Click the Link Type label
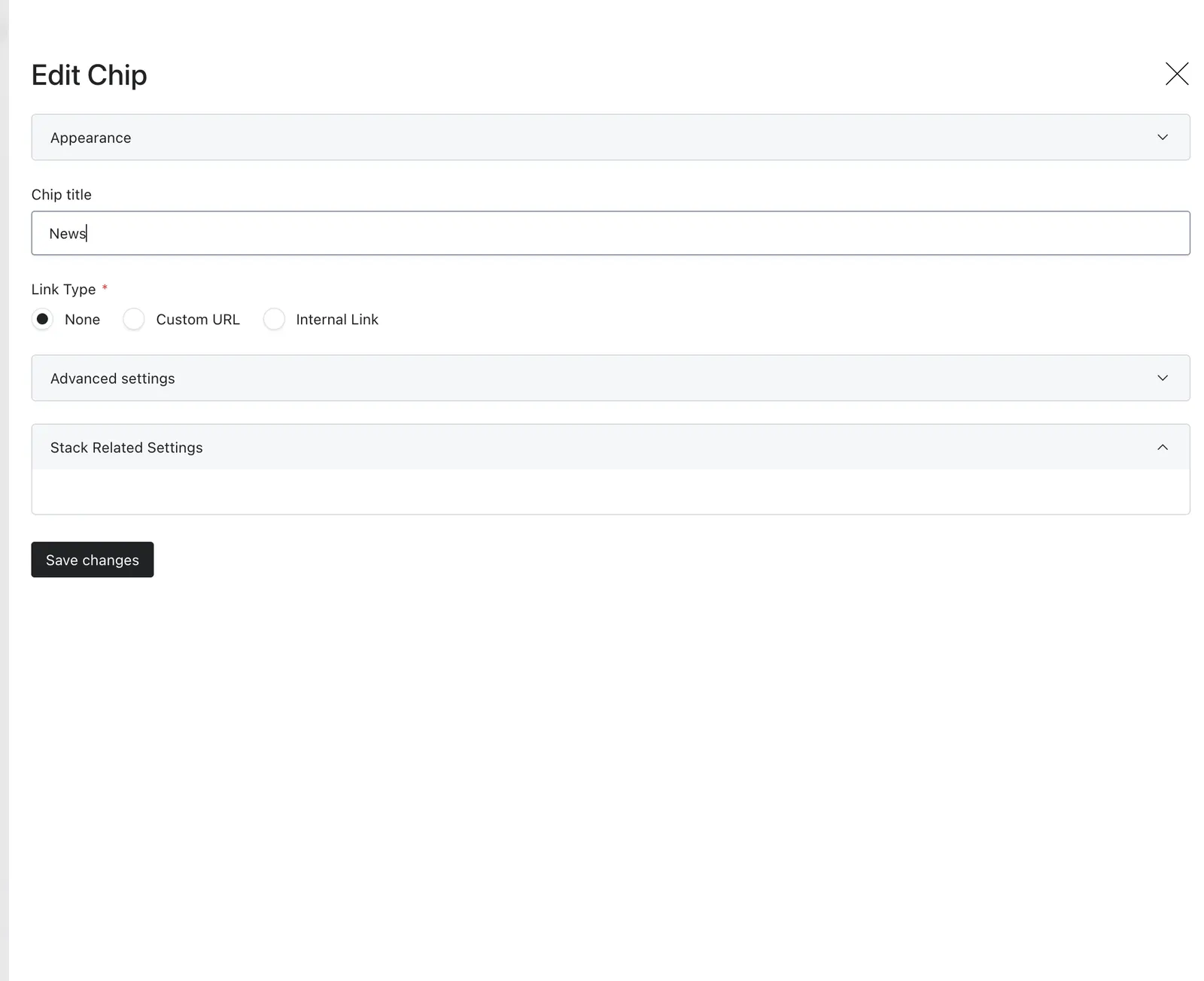 click(64, 290)
